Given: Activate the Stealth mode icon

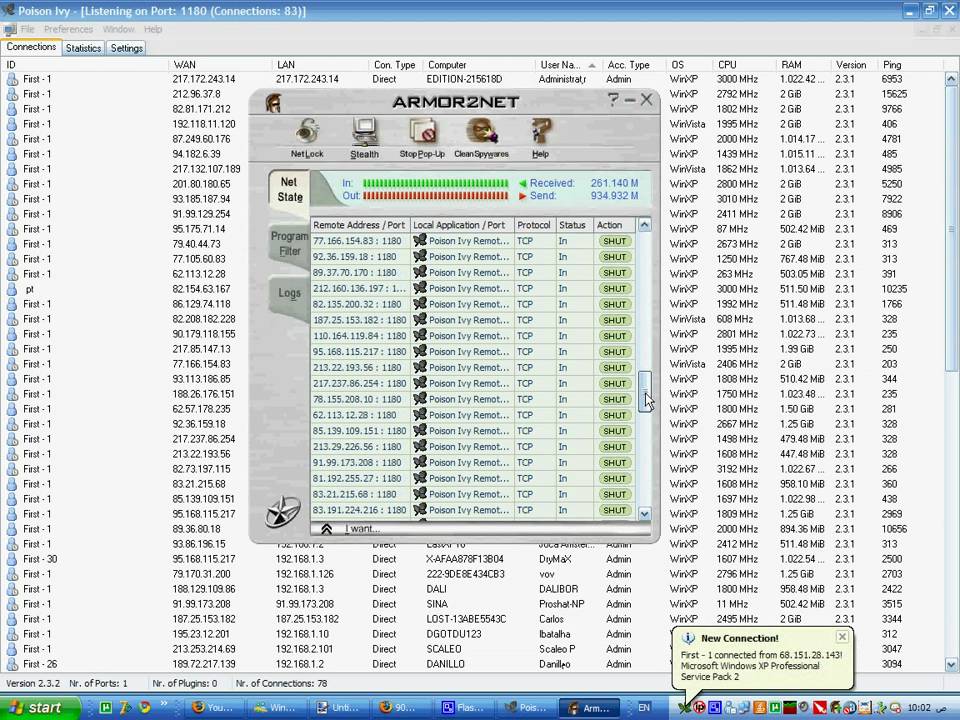Looking at the screenshot, I should 364,133.
